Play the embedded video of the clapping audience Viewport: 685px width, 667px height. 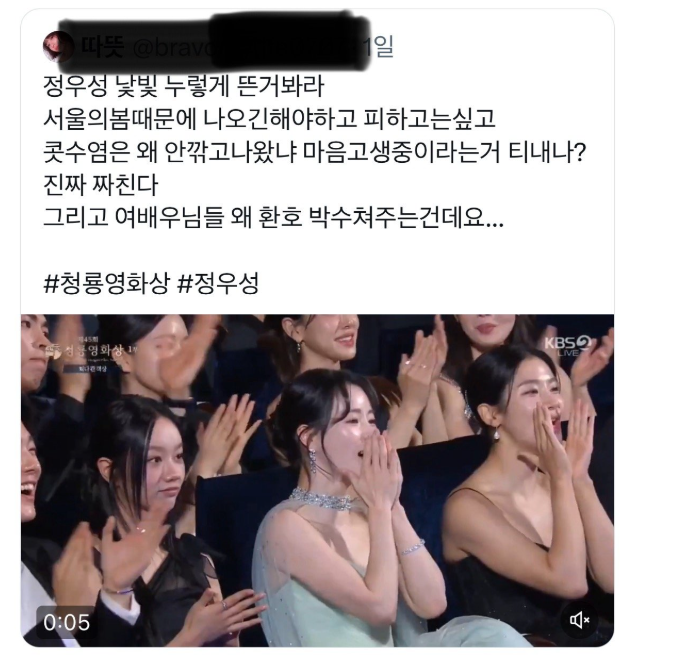(317, 480)
